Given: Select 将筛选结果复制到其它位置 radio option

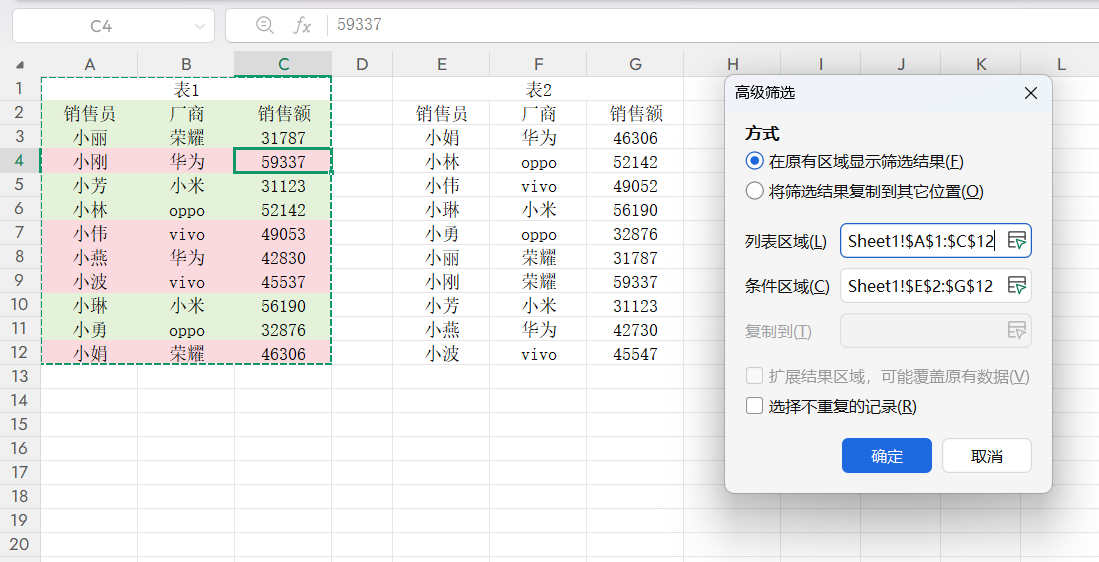Looking at the screenshot, I should tap(754, 191).
